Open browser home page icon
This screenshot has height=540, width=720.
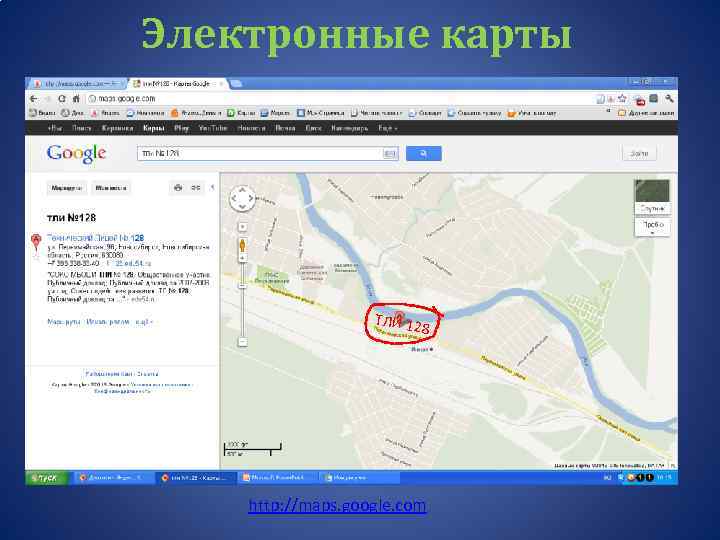76,99
